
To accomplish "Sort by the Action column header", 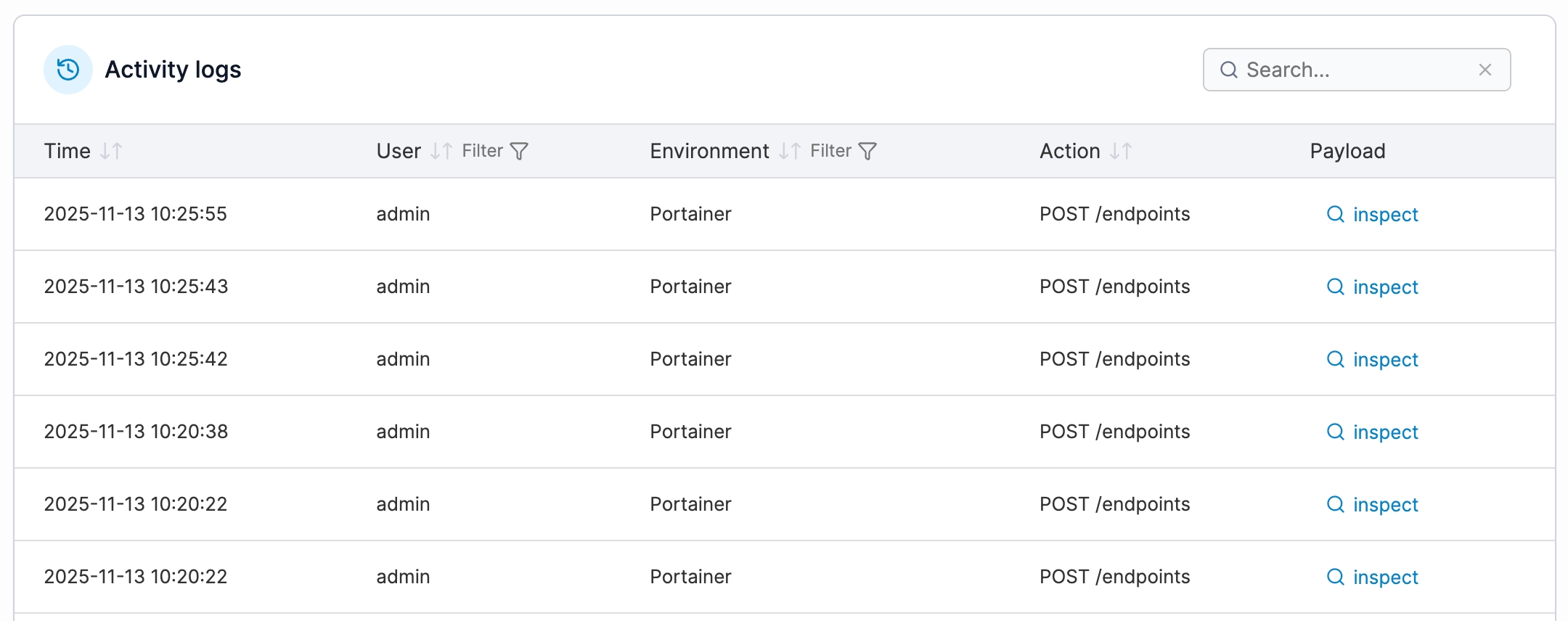I will click(1069, 151).
